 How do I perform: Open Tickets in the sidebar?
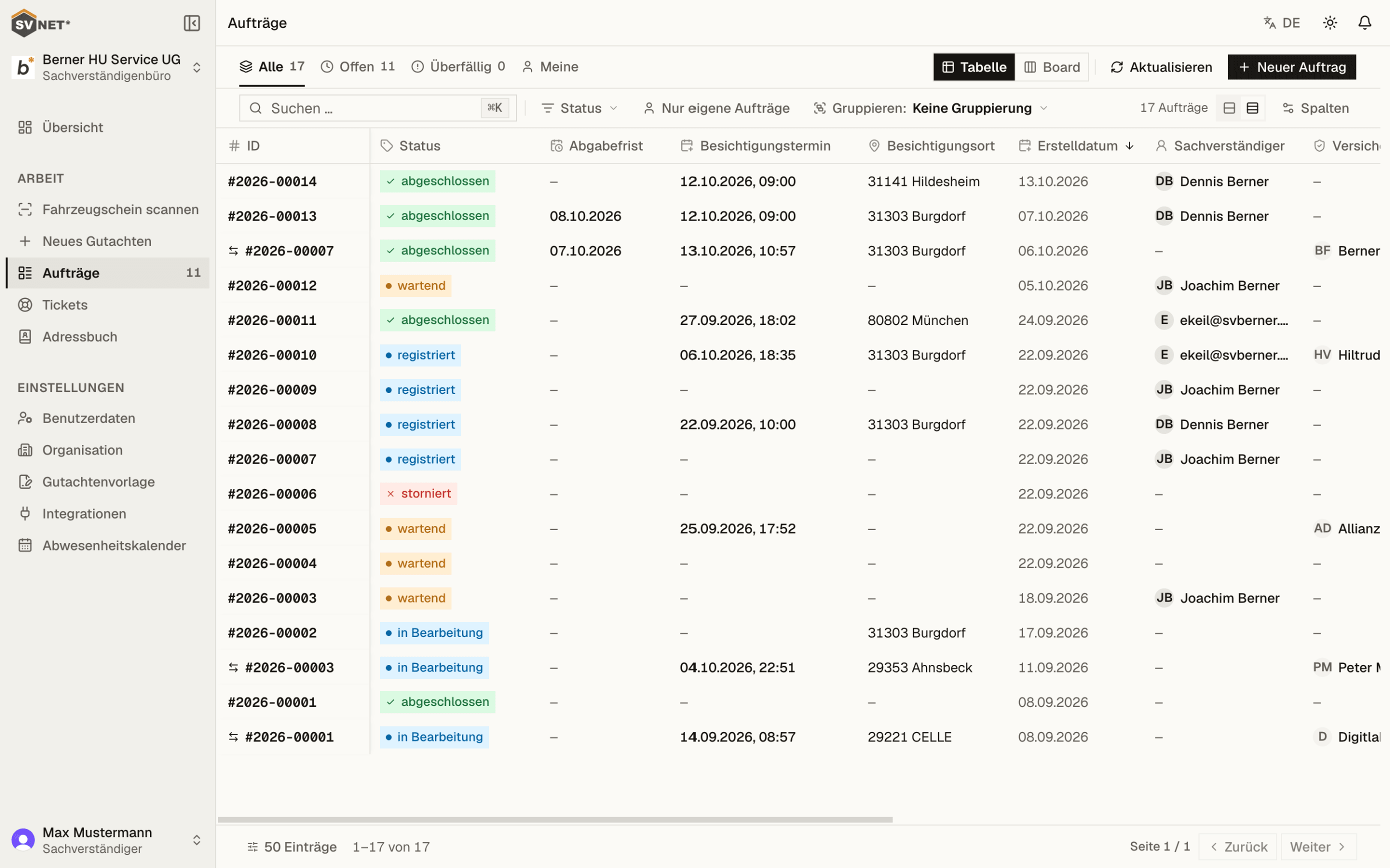click(x=108, y=305)
